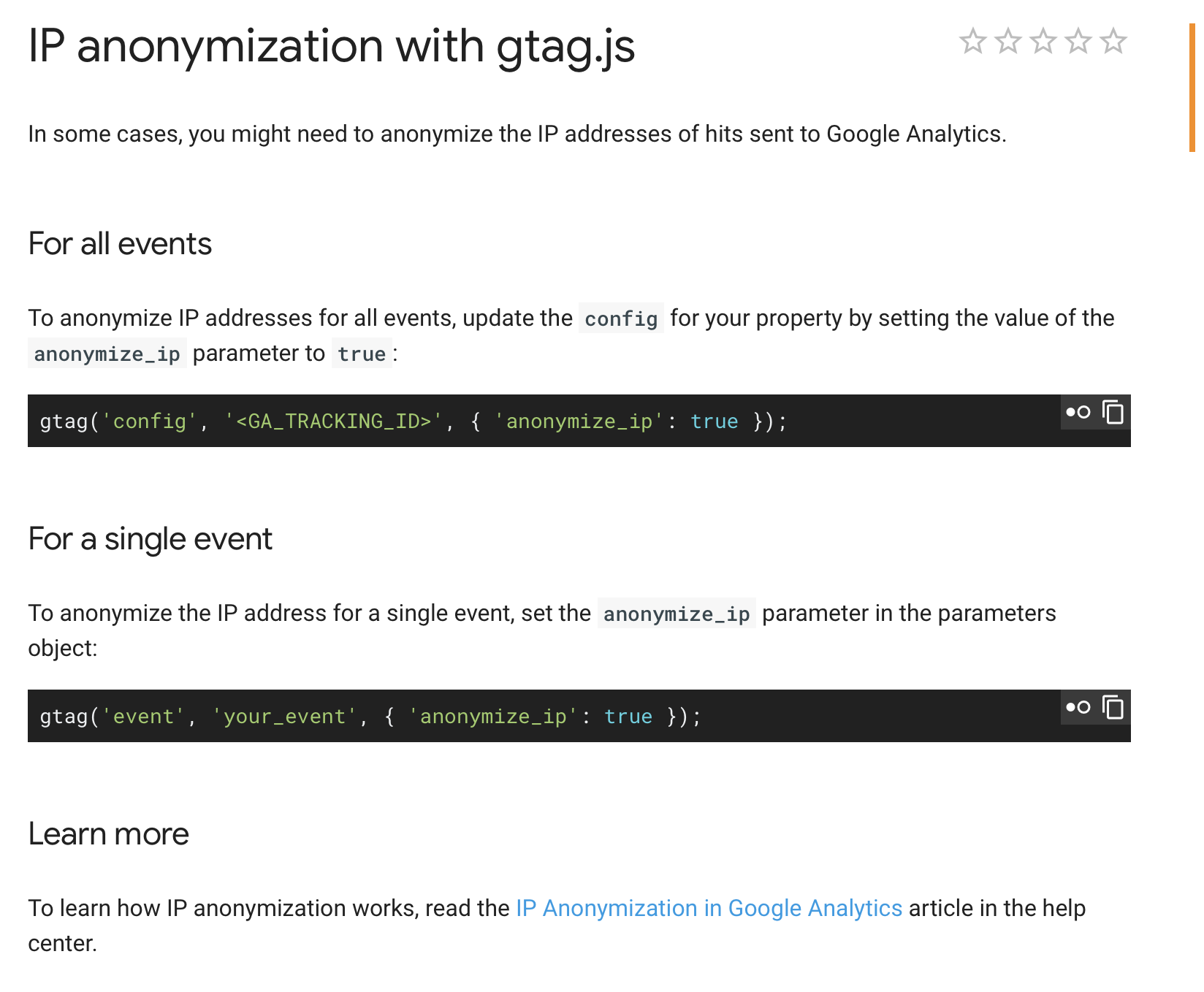The image size is (1204, 992).
Task: Click inside the gtag('event') code snippet
Action: click(x=370, y=717)
